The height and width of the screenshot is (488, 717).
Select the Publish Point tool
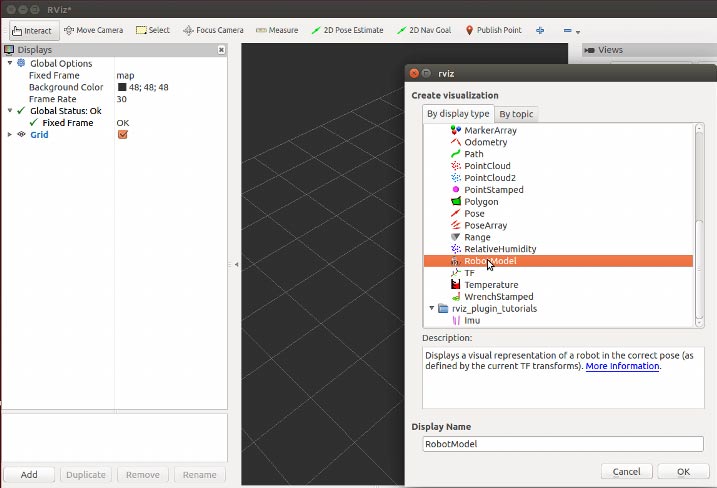(493, 30)
